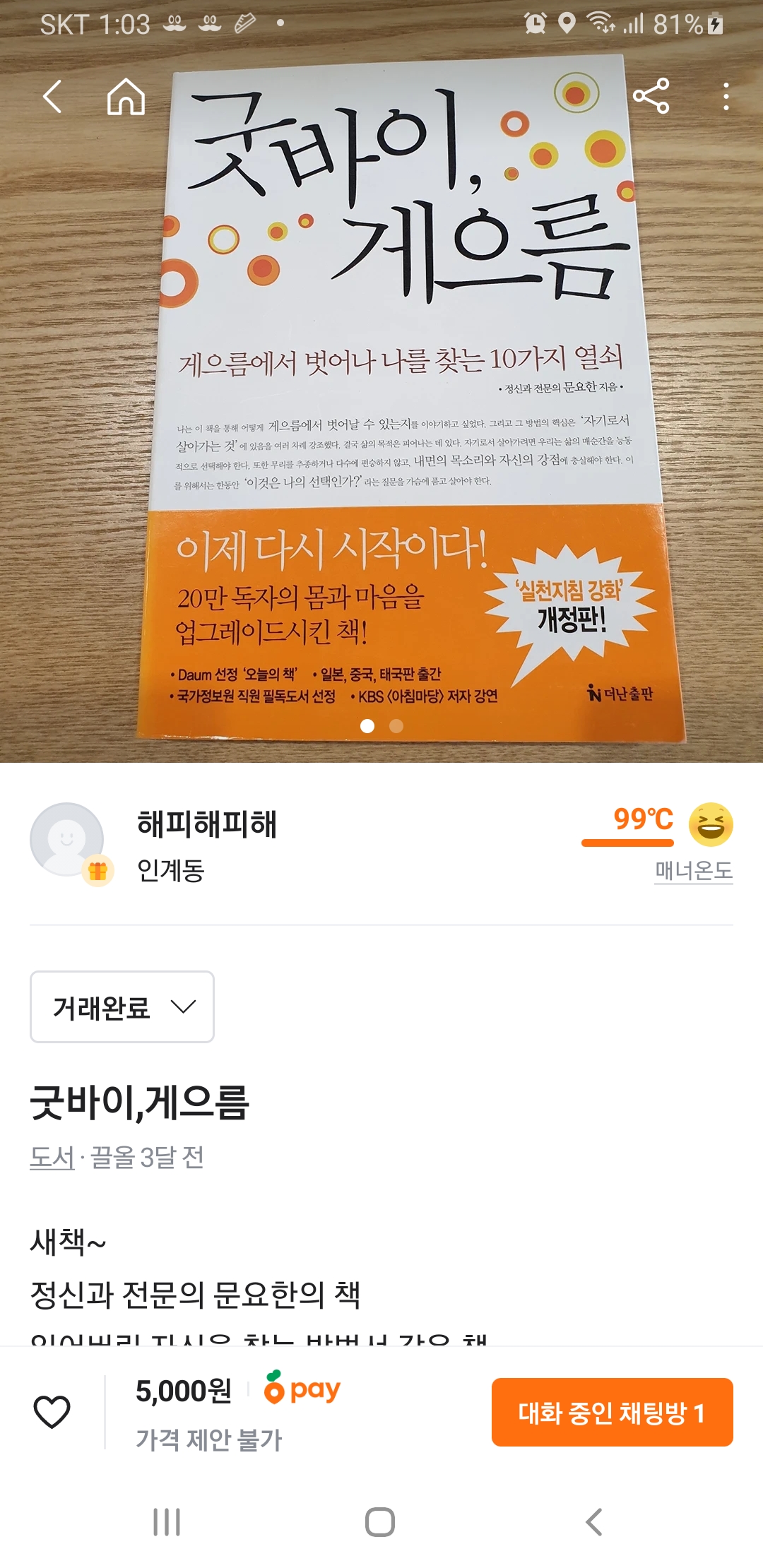Switch to the second photo indicator dot
763x1568 pixels.
tap(396, 725)
